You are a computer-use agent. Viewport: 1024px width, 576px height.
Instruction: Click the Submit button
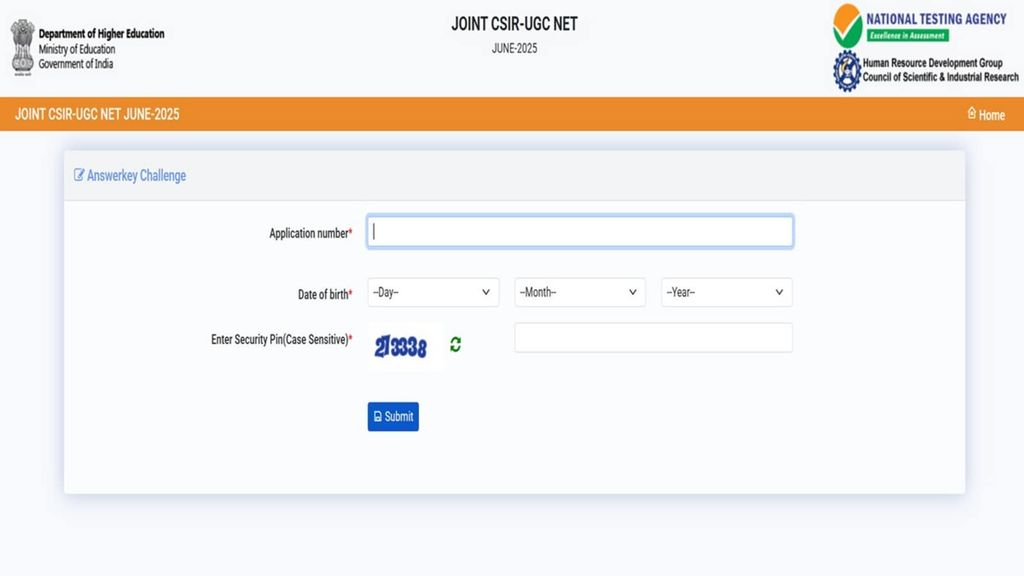coord(393,417)
